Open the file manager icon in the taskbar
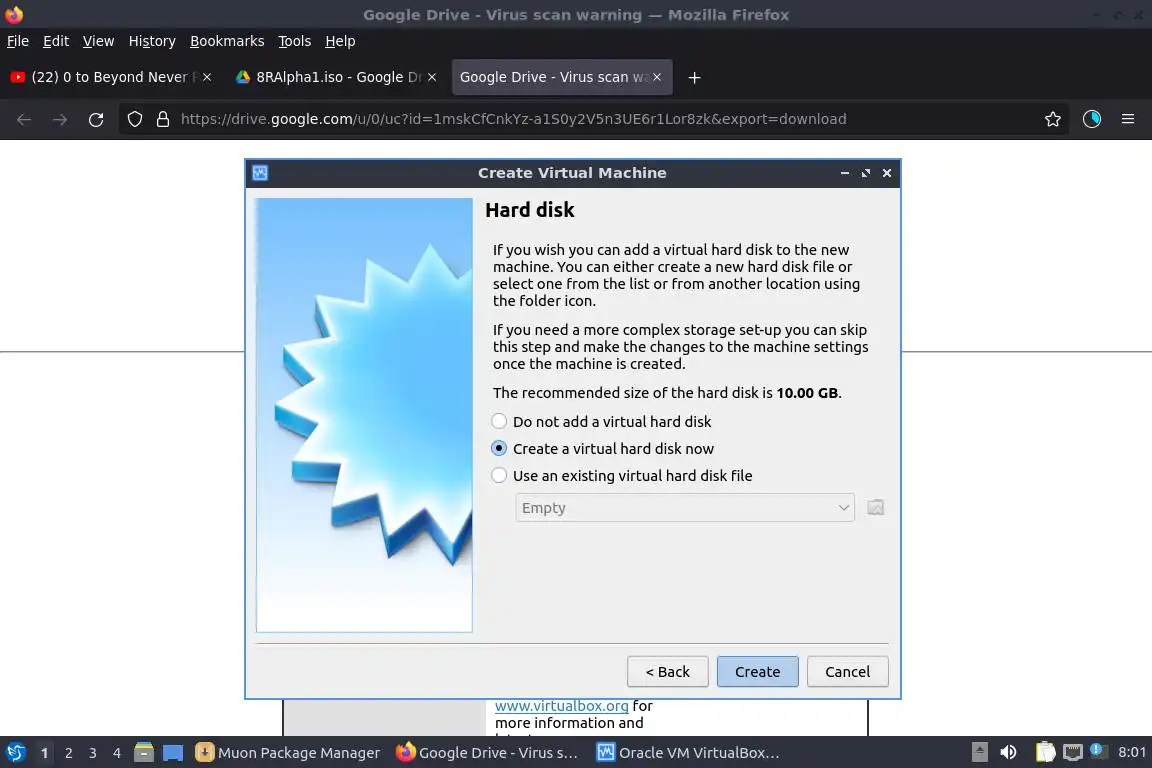This screenshot has height=768, width=1152. click(x=144, y=753)
